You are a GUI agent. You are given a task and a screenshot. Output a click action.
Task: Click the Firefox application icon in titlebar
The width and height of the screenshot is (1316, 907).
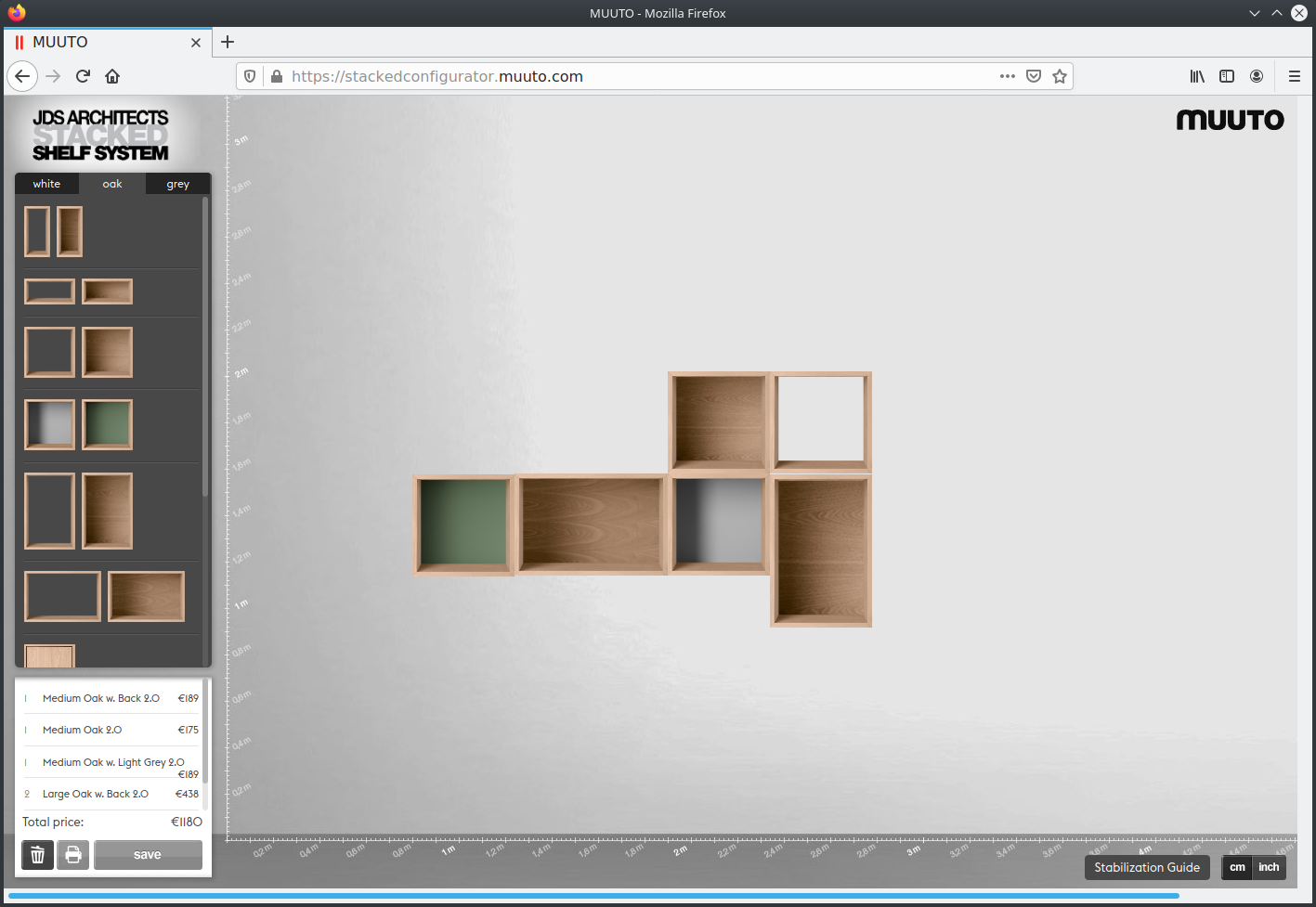(17, 13)
